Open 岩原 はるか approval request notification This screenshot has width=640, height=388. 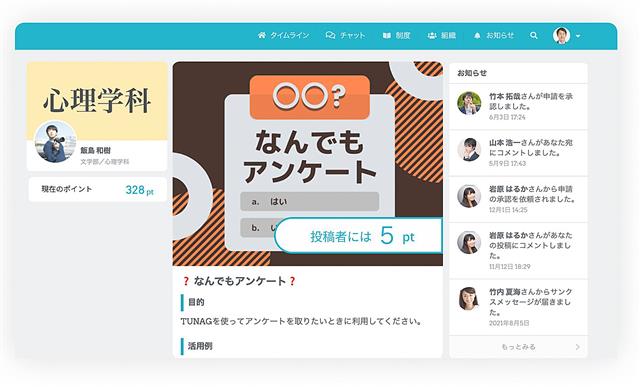518,200
